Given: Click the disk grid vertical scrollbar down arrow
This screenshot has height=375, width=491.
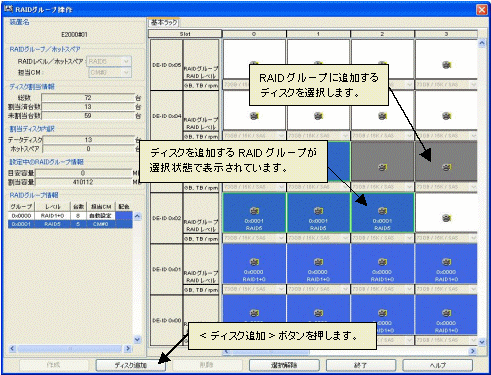Looking at the screenshot, I should tap(482, 342).
